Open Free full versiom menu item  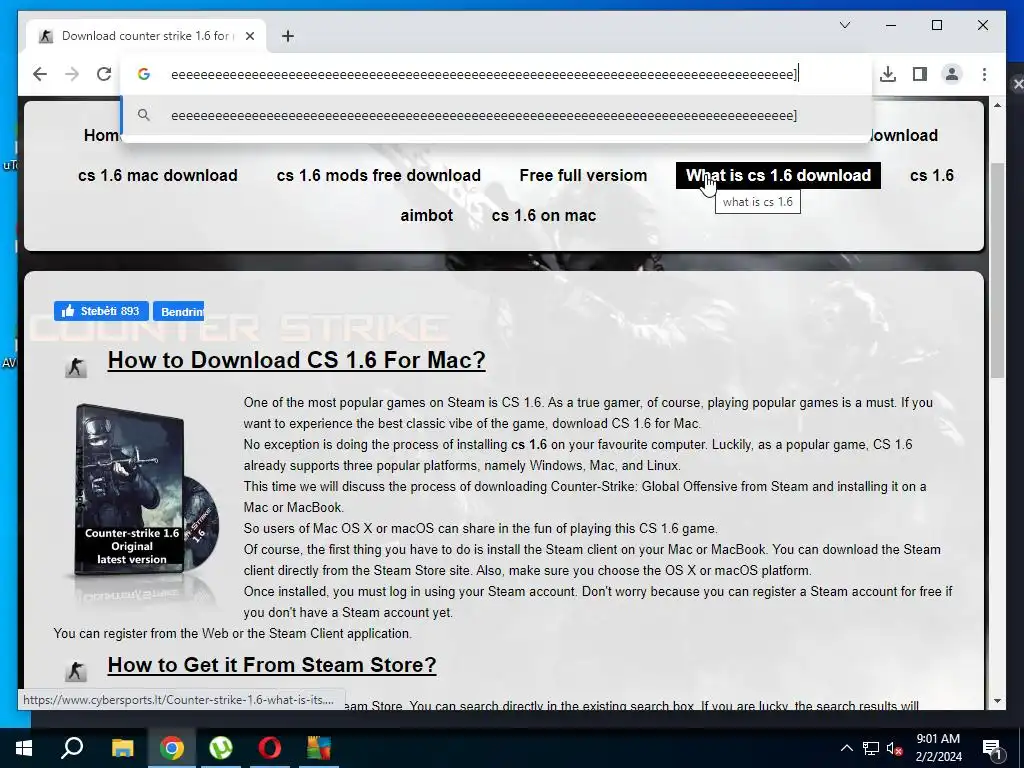pyautogui.click(x=583, y=175)
